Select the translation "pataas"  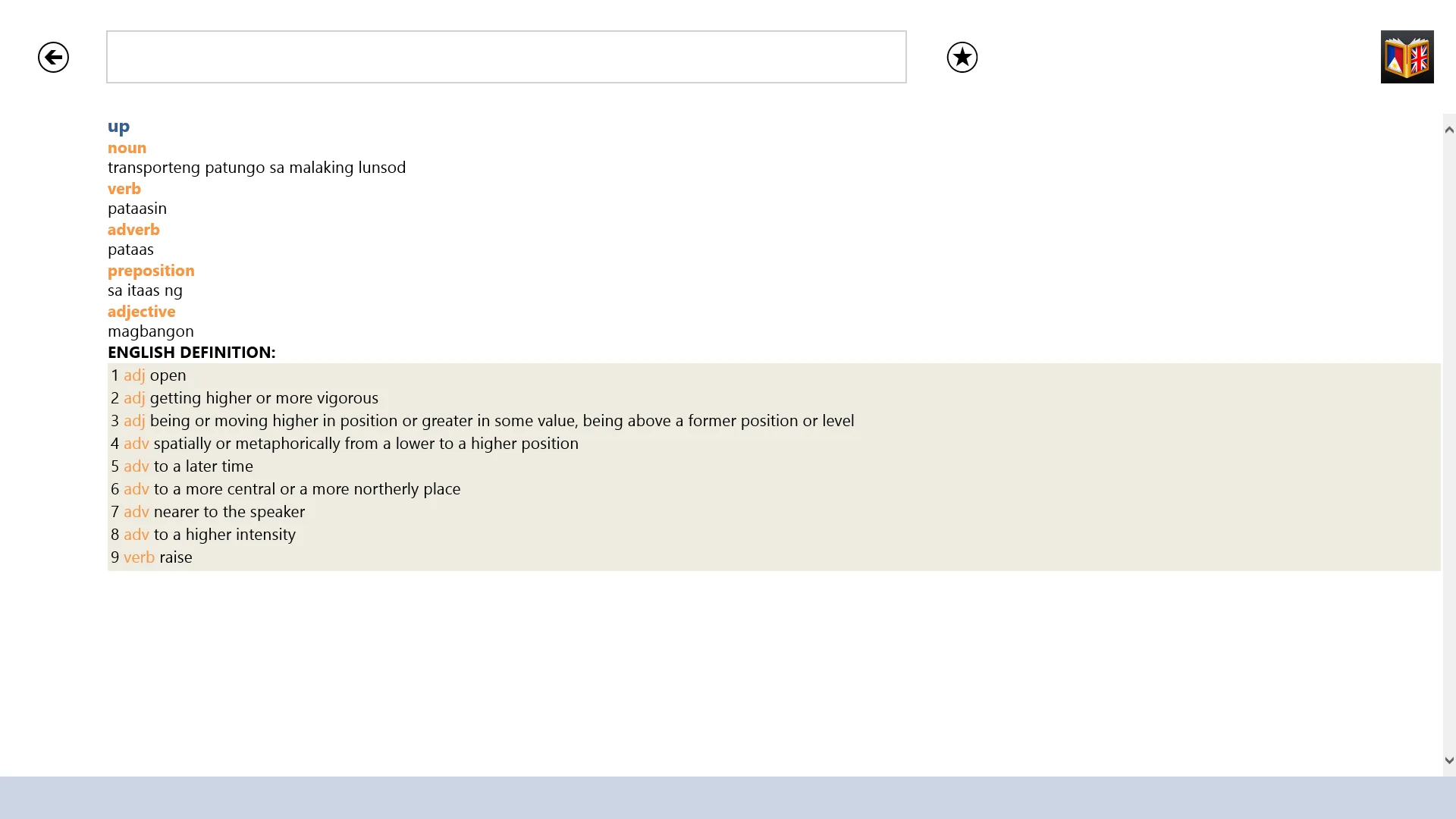tap(130, 249)
